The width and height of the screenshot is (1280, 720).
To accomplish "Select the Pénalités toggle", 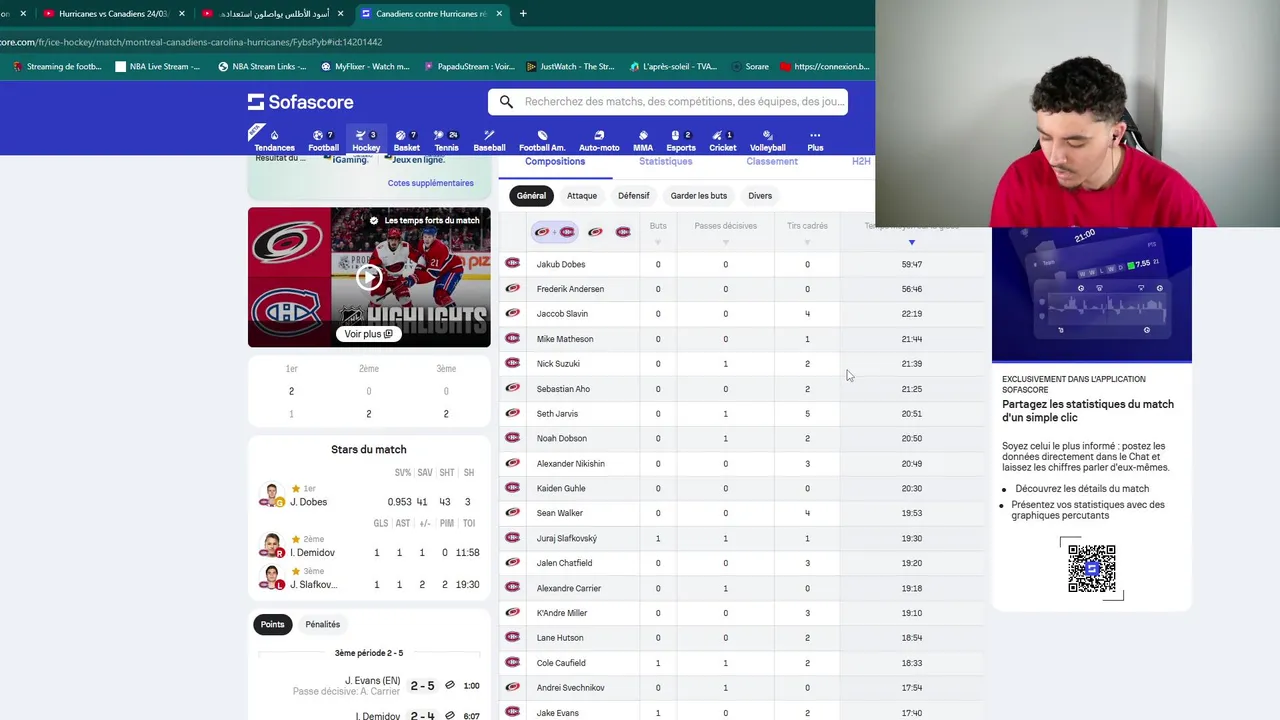I will [x=322, y=624].
